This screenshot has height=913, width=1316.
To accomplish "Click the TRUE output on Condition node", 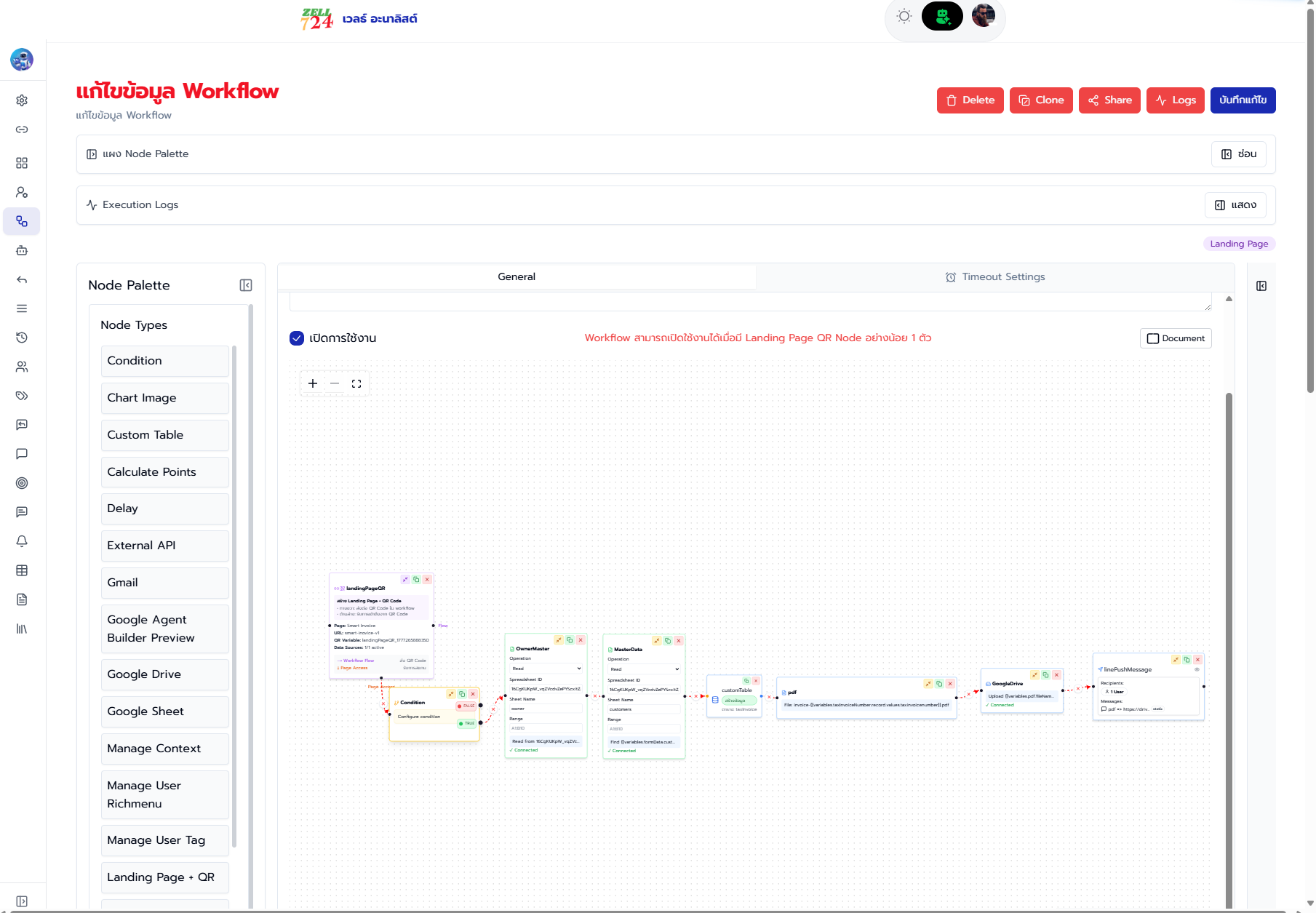I will pyautogui.click(x=467, y=723).
